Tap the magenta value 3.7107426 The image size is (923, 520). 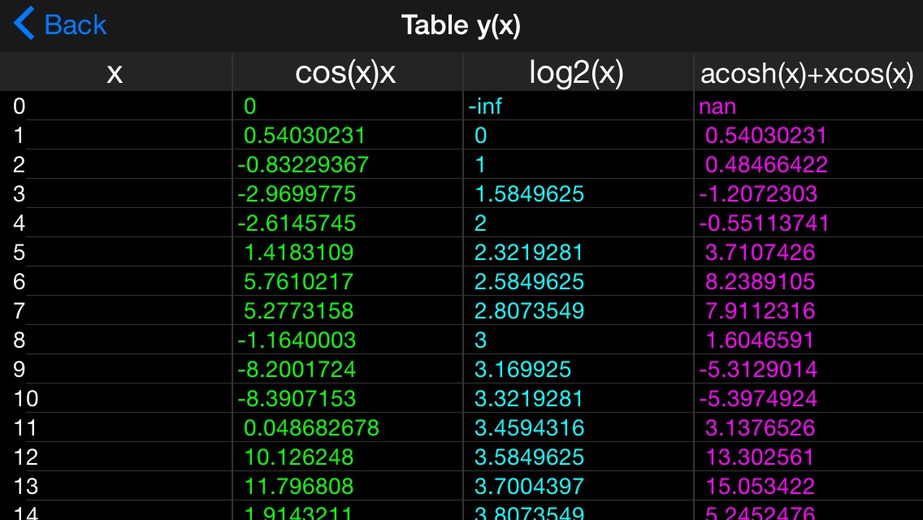point(760,252)
